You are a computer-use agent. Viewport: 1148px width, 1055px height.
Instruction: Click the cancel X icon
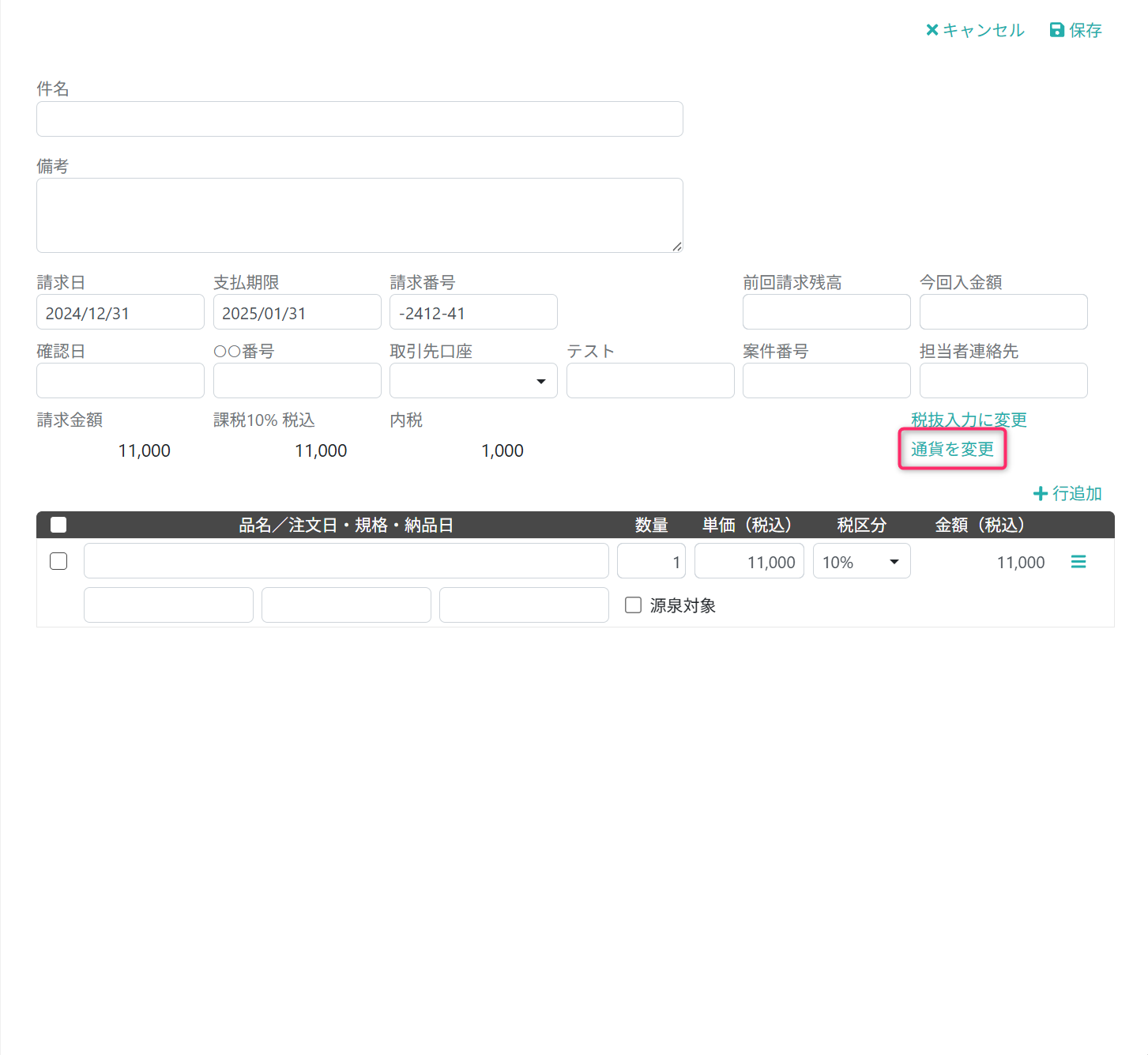pos(932,30)
